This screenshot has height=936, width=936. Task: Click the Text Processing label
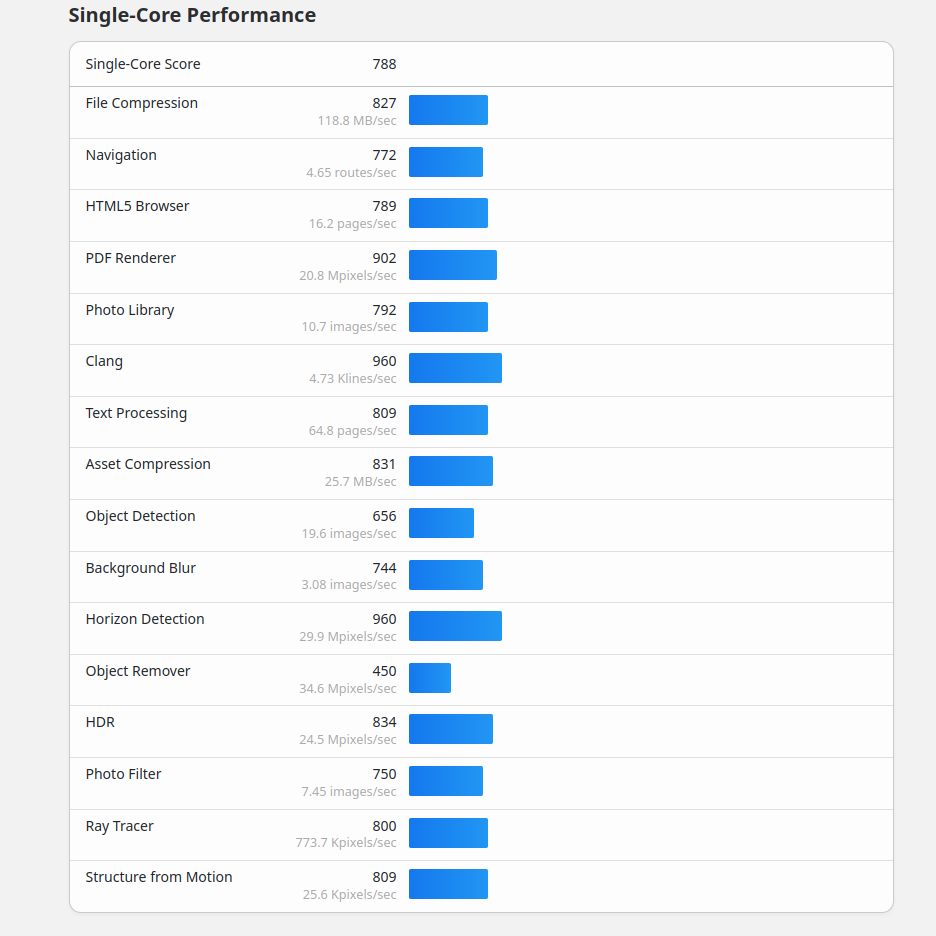(x=136, y=413)
